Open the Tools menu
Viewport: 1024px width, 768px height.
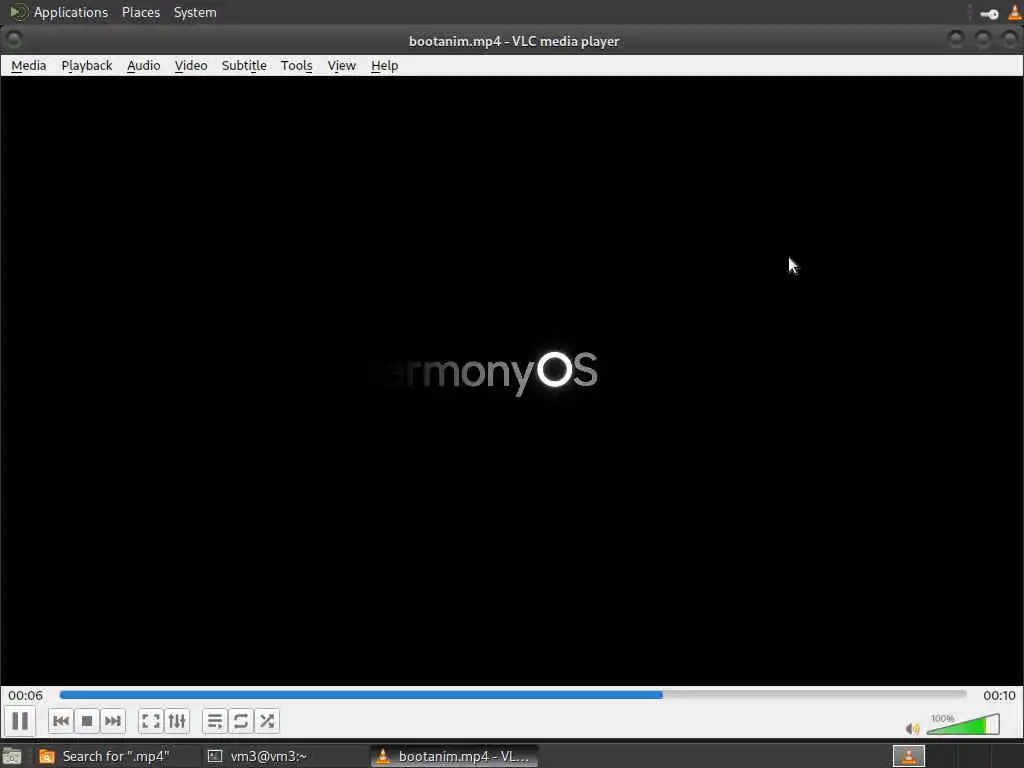[296, 65]
